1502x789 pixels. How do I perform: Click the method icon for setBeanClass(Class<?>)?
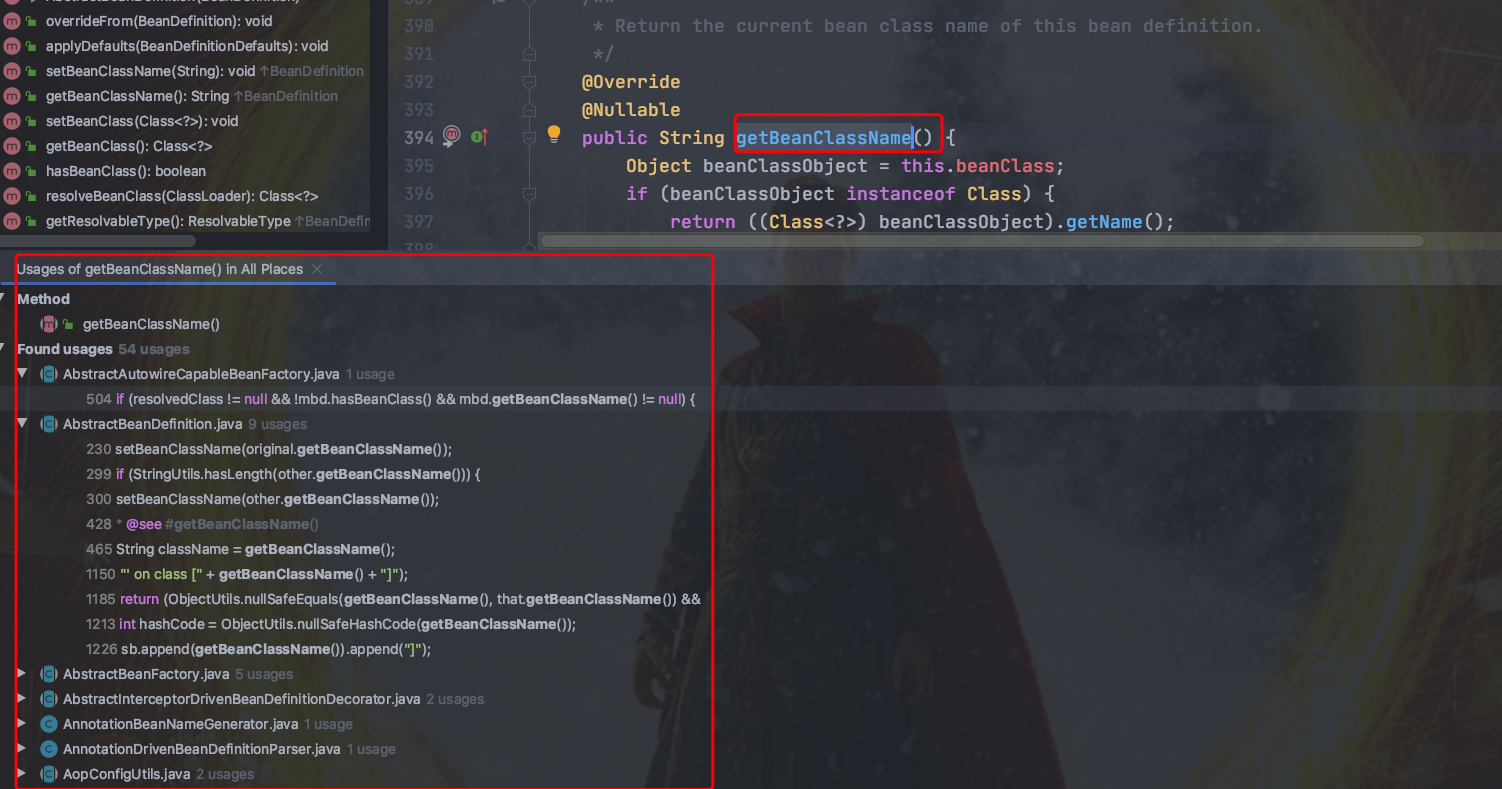coord(10,121)
